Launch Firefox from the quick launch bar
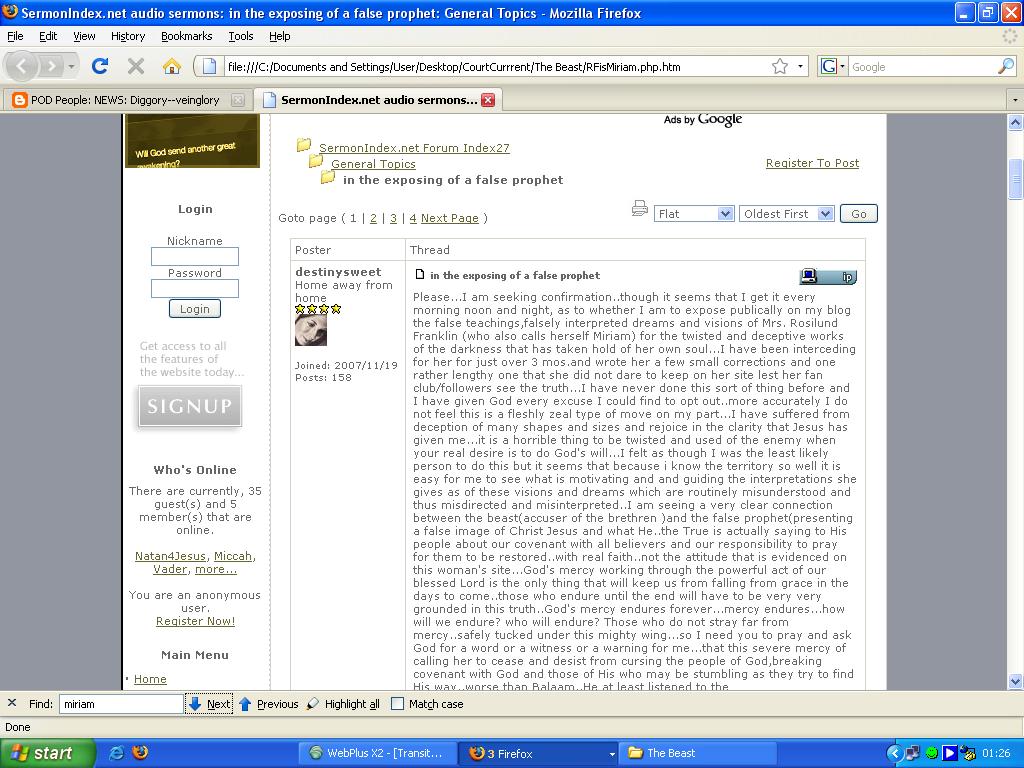 click(x=140, y=753)
